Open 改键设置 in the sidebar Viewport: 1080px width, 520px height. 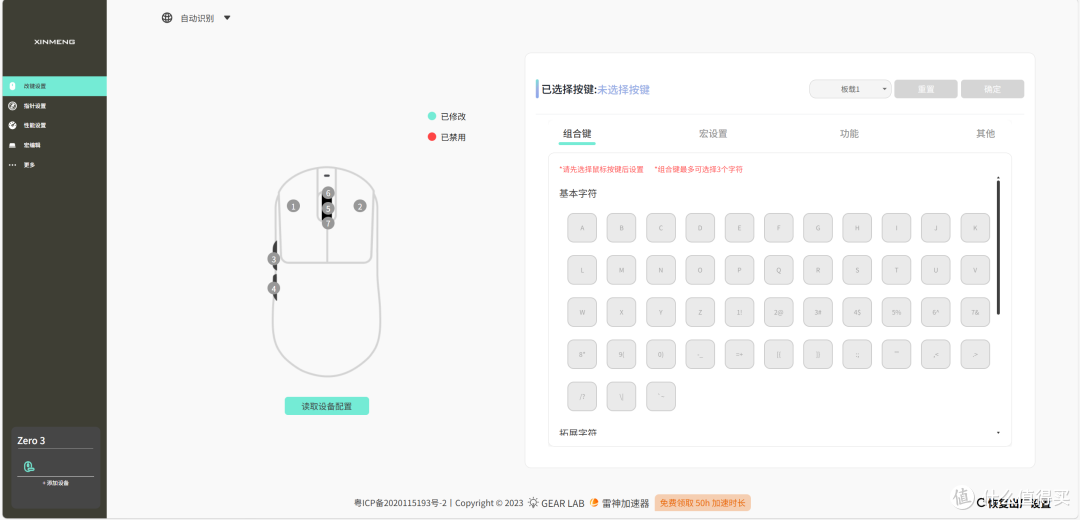53,86
